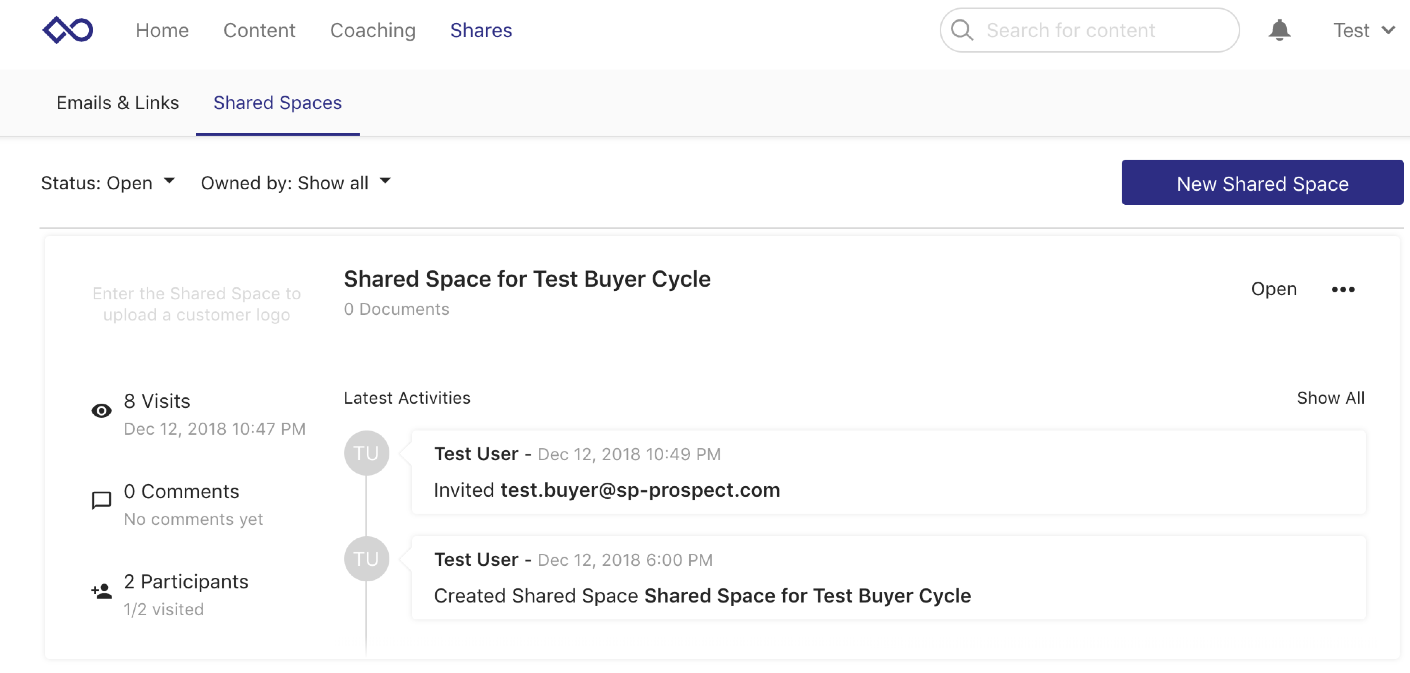
Task: Open the notifications bell icon
Action: point(1279,30)
